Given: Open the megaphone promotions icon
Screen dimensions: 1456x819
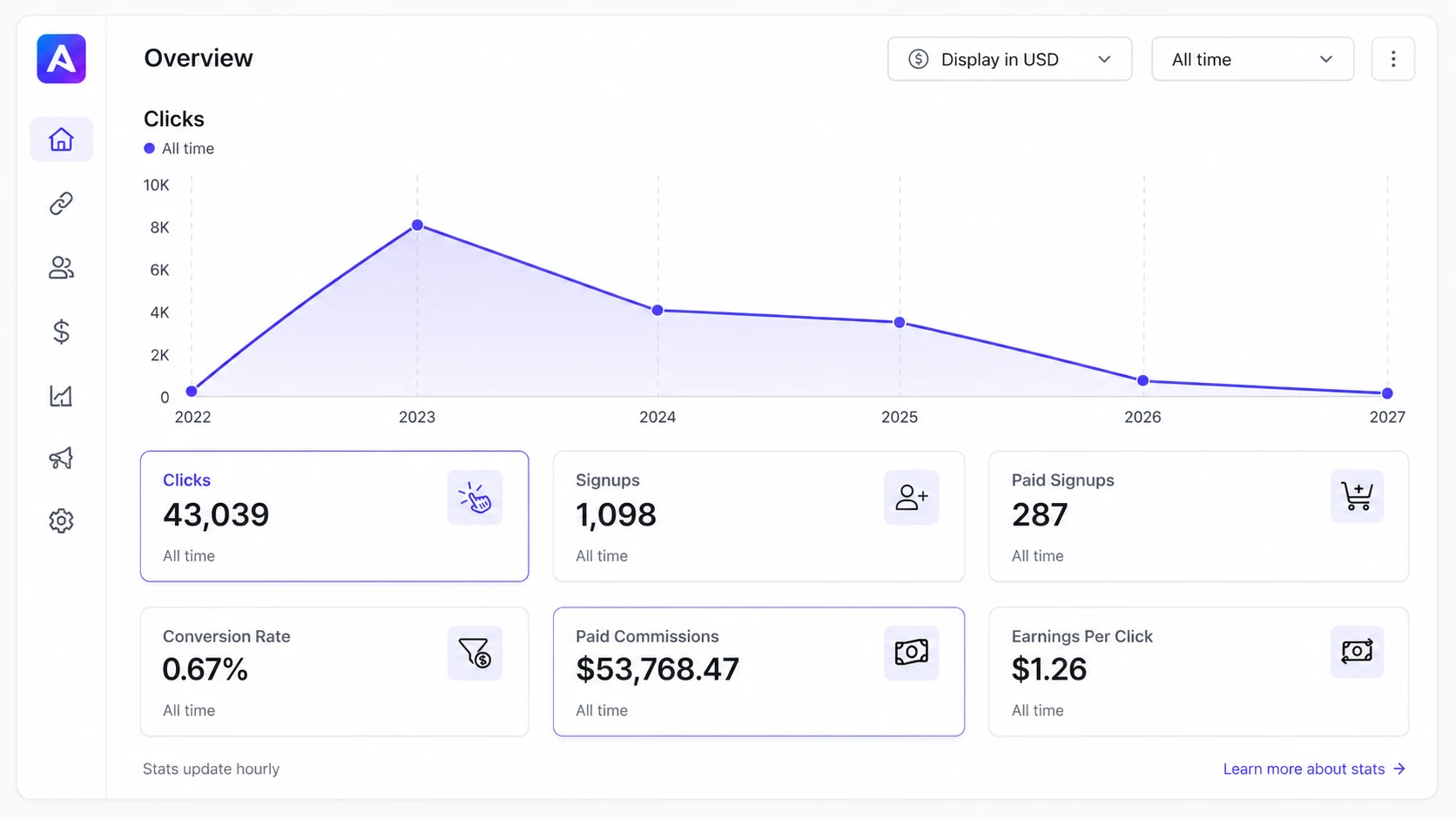Looking at the screenshot, I should coord(61,458).
